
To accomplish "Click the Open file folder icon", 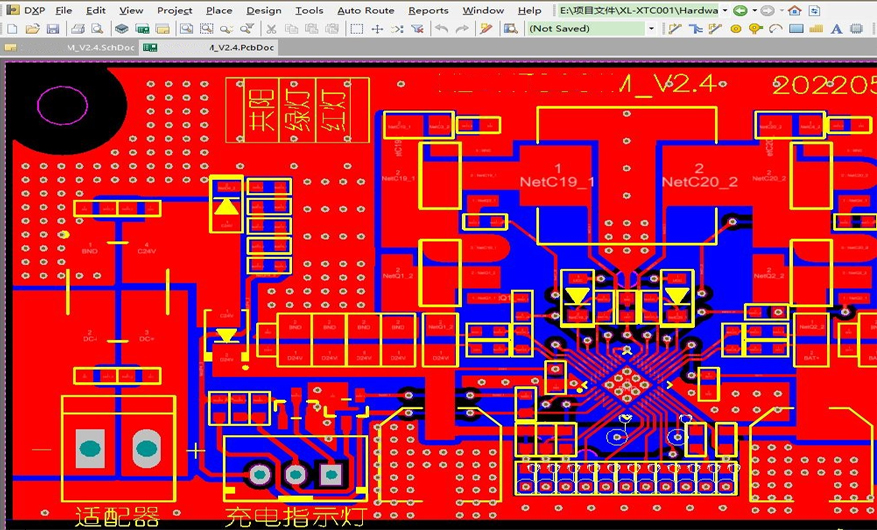I will tap(31, 29).
